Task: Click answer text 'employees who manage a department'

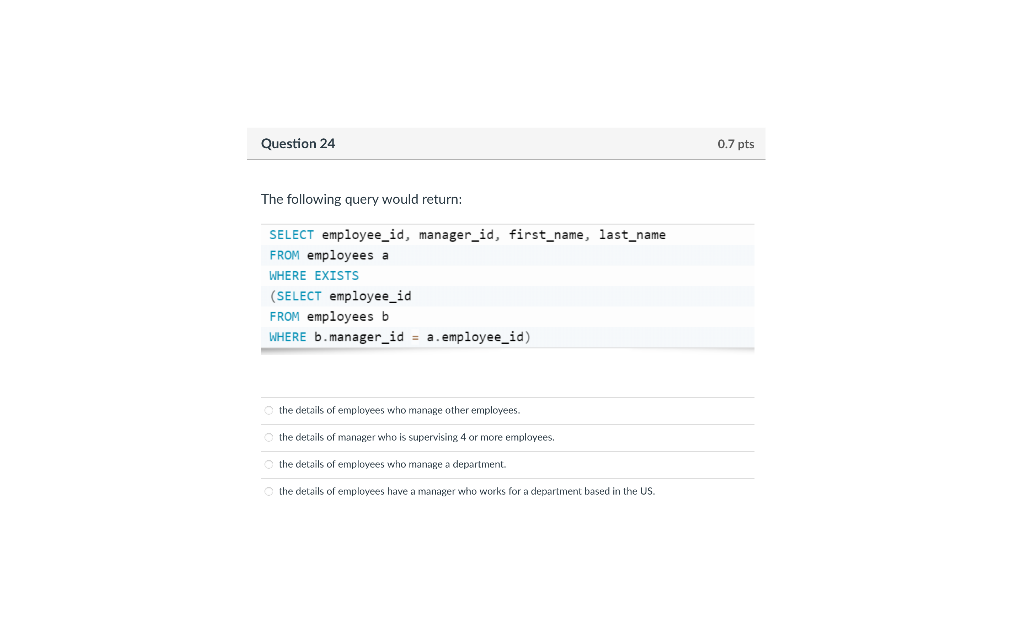Action: point(392,464)
